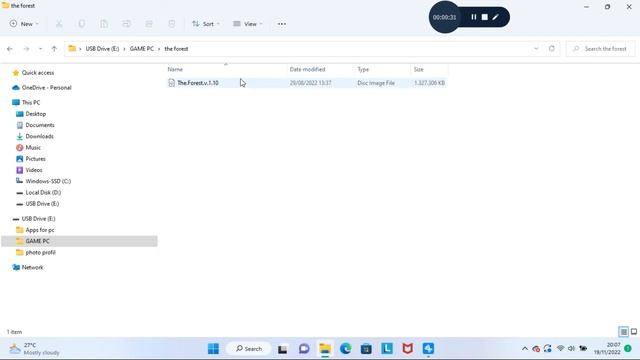
Task: Switch to details view layout icon
Action: point(623,332)
